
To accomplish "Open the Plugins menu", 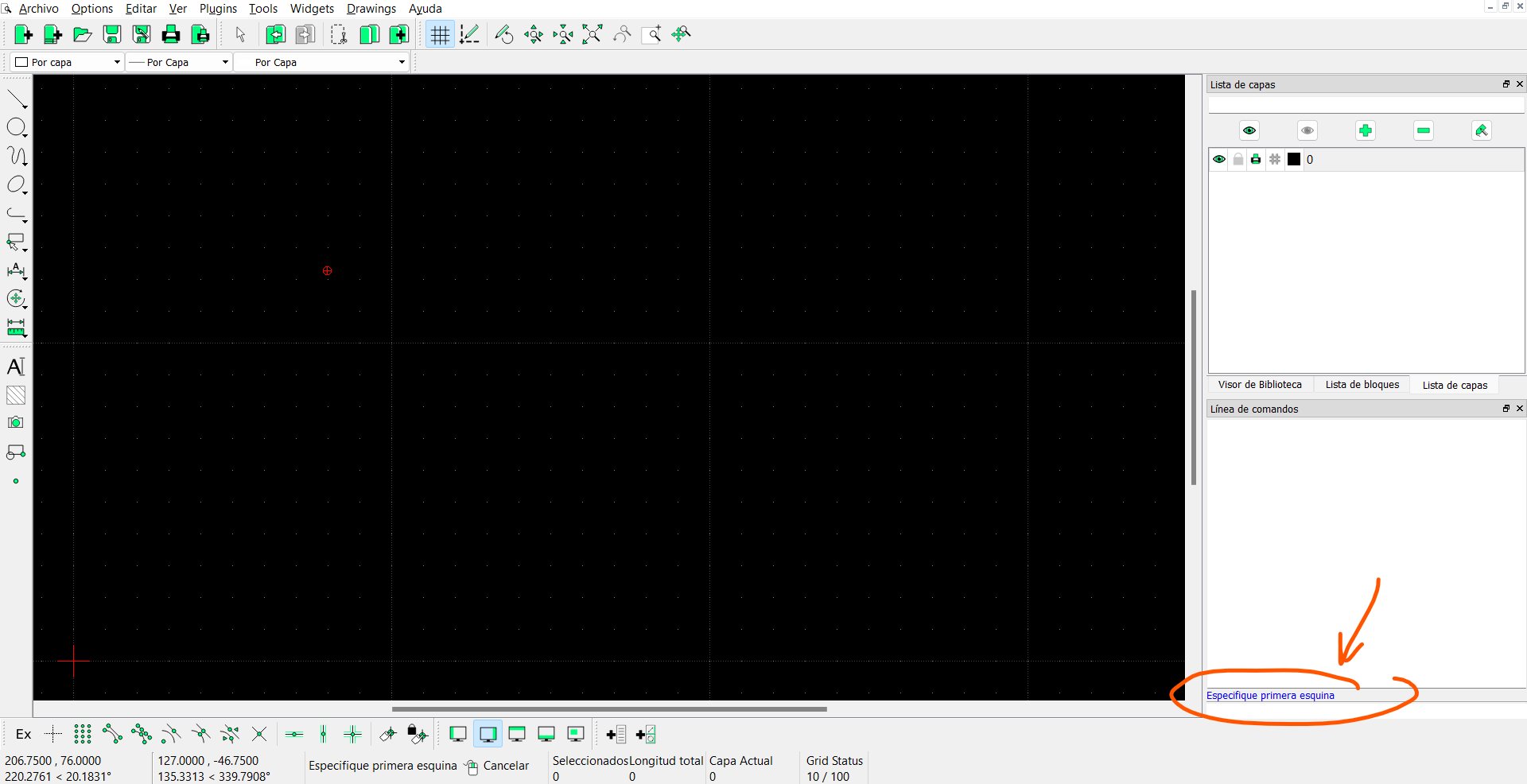I will (218, 9).
